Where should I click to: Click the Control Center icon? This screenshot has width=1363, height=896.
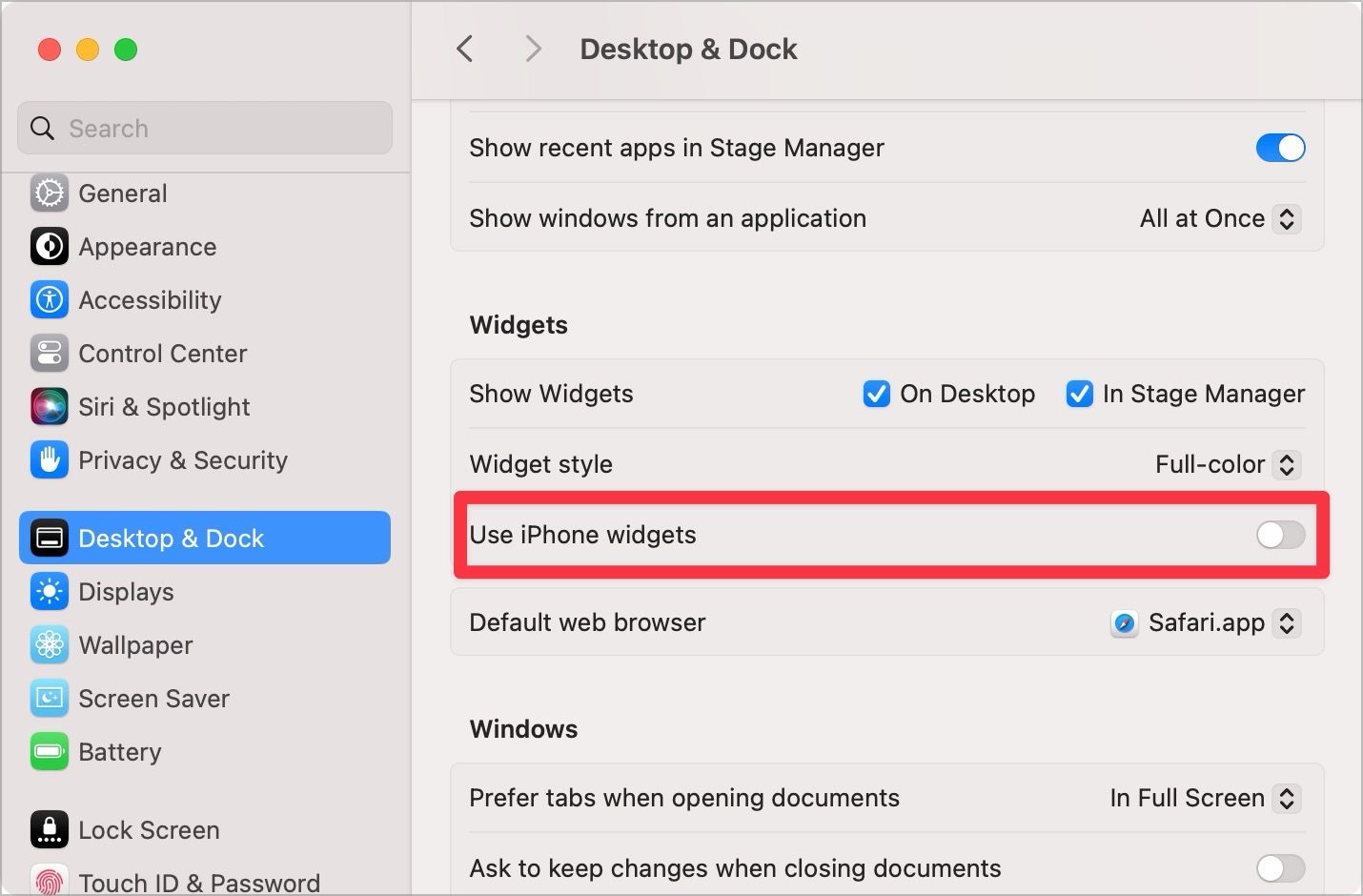(x=50, y=354)
